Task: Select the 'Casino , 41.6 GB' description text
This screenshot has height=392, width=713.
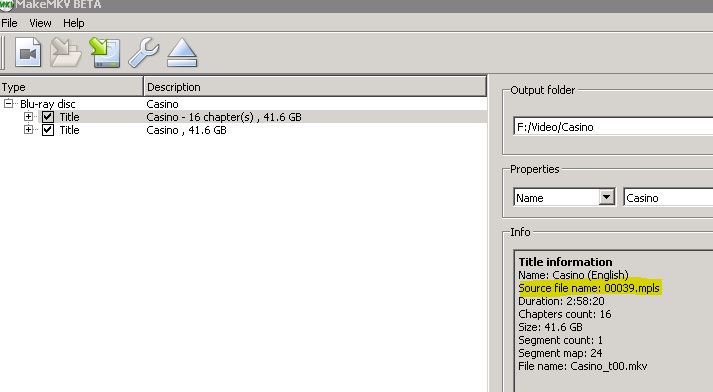Action: point(186,131)
